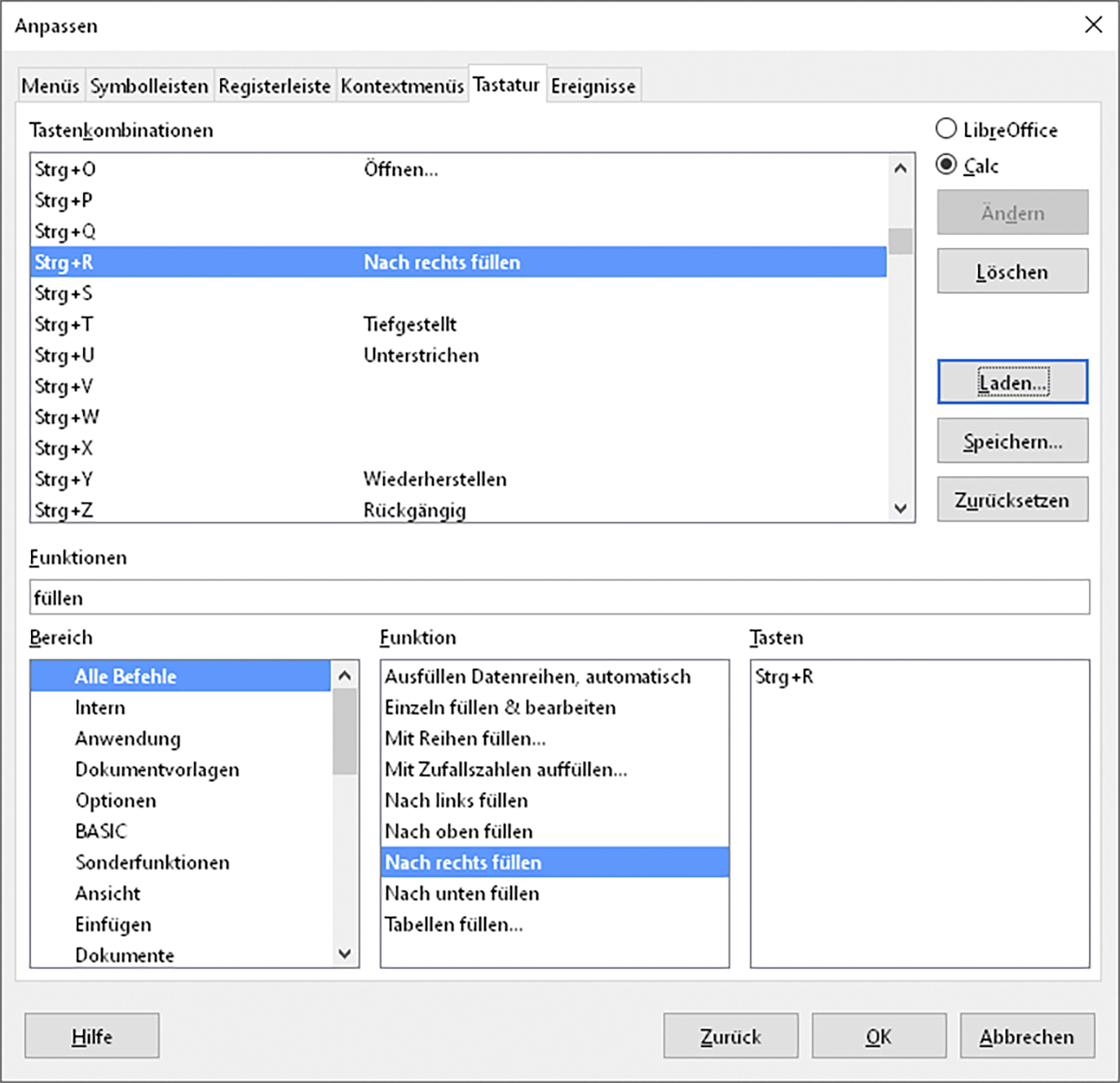Select the Strg+Q shortcut row
The width and height of the screenshot is (1120, 1083).
coord(459,231)
